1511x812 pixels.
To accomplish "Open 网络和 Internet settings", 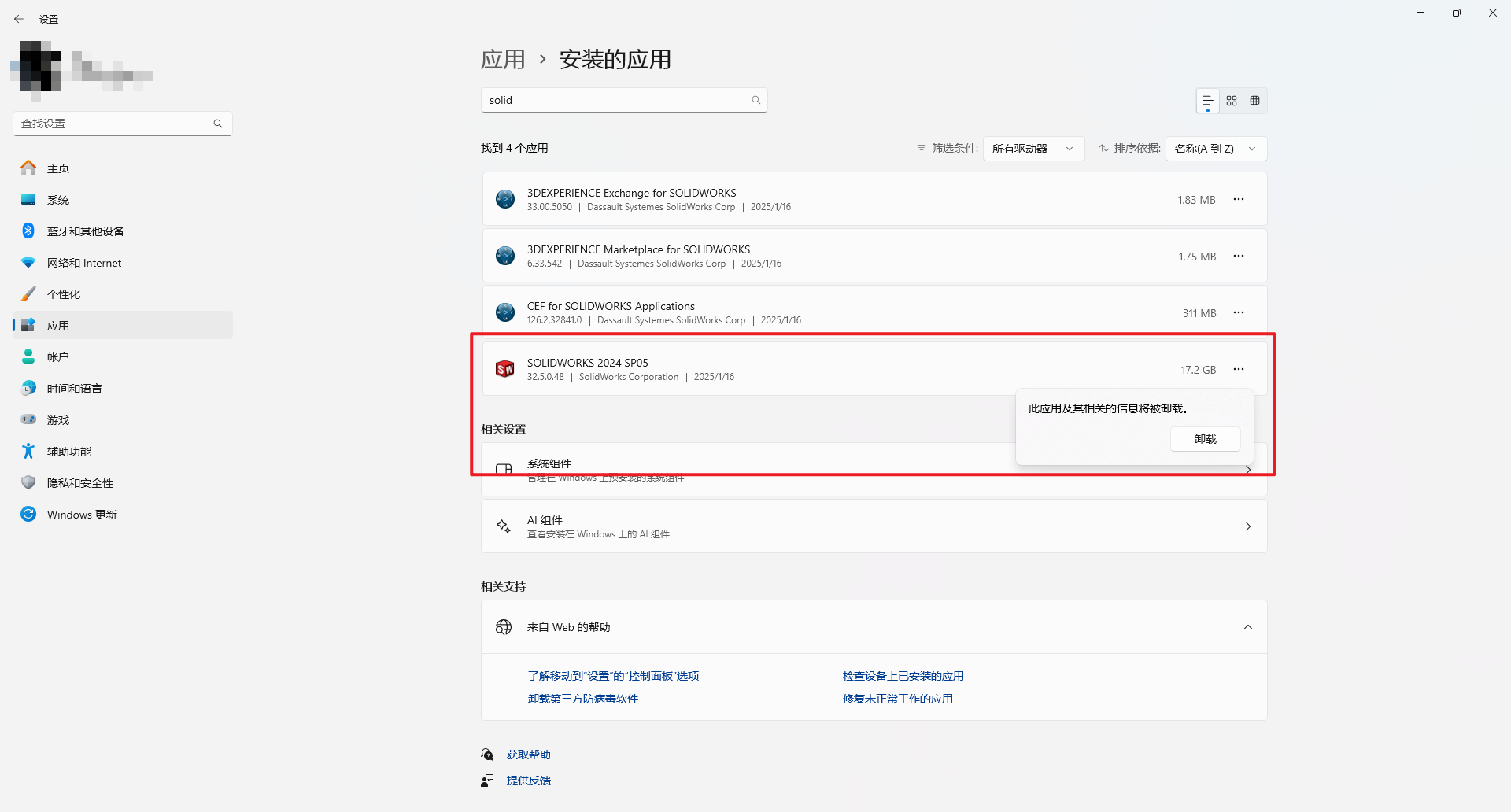I will click(x=123, y=263).
